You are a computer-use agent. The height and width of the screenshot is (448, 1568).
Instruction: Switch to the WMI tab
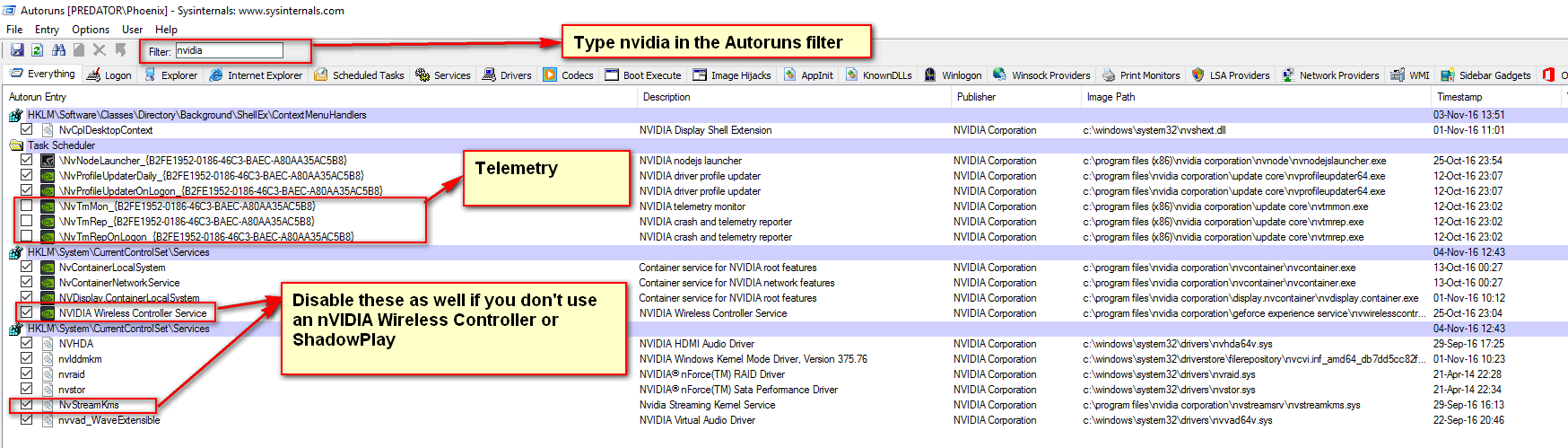point(1410,75)
